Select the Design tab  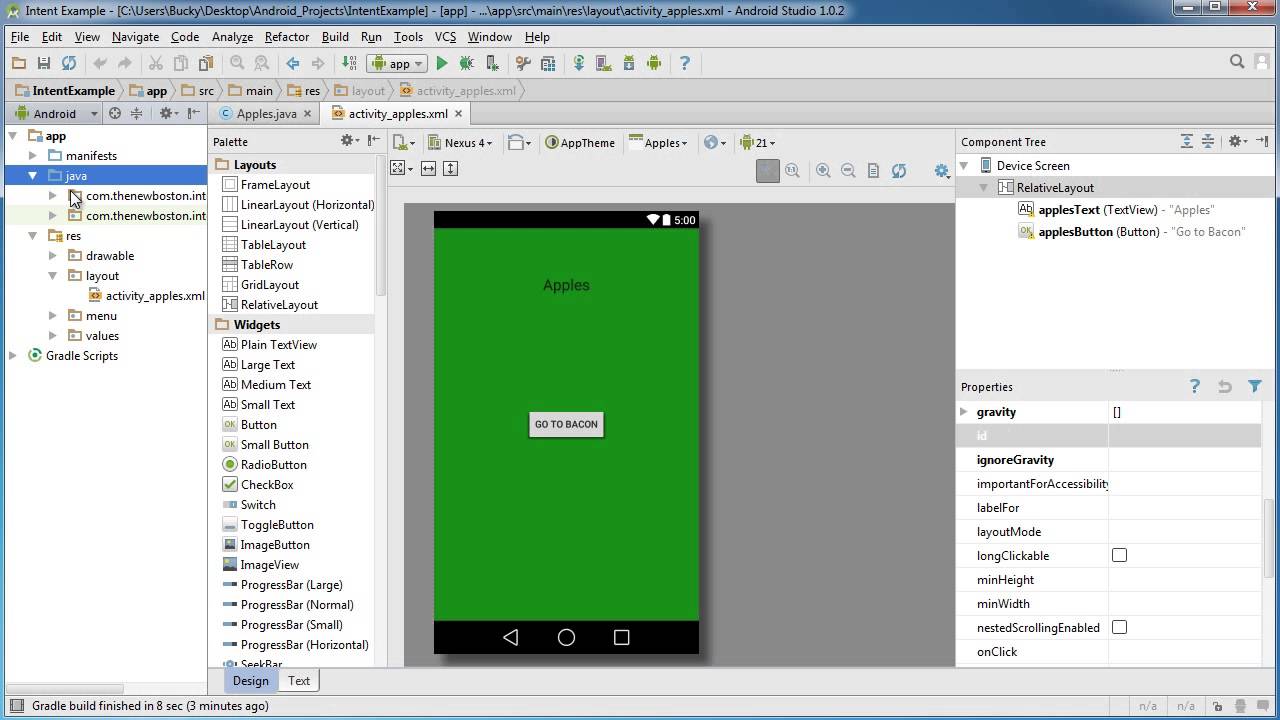point(250,681)
